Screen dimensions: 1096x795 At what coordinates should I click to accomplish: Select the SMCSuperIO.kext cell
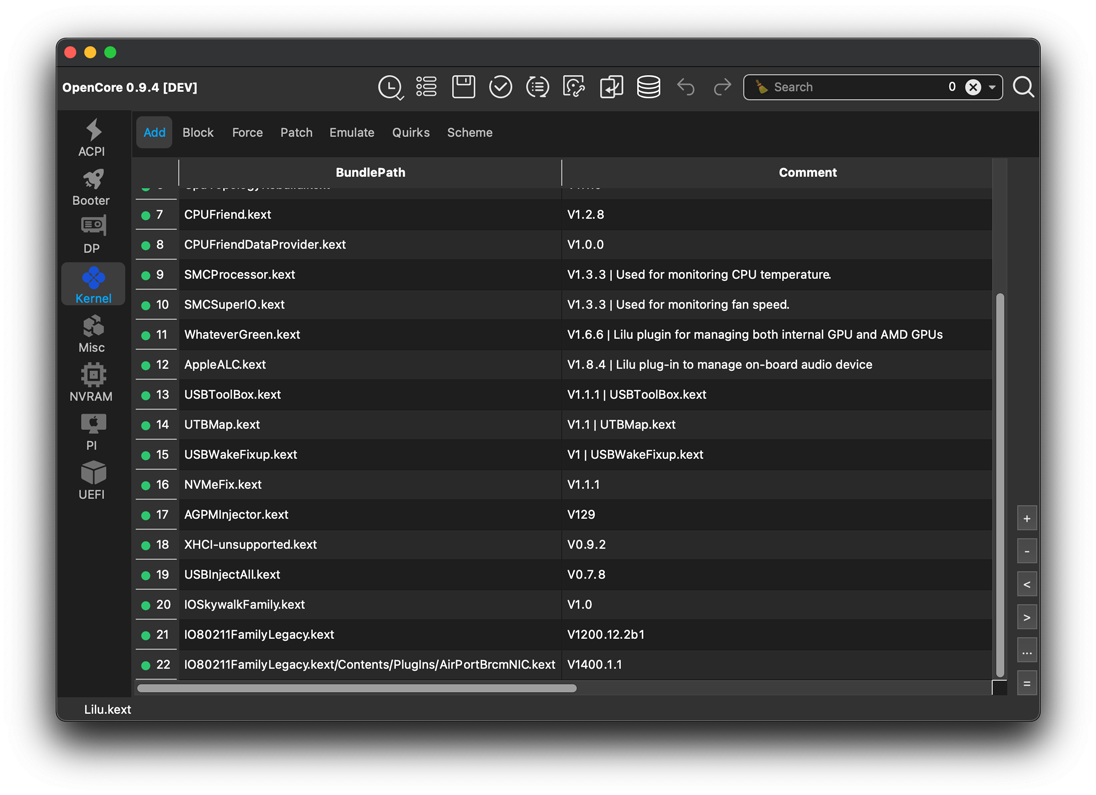coord(370,305)
